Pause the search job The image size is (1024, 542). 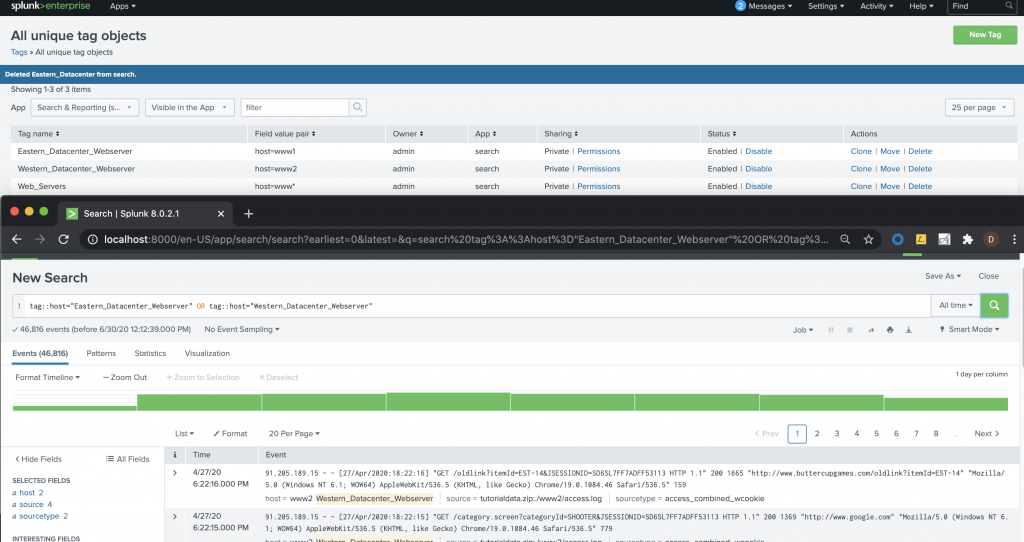[x=831, y=330]
